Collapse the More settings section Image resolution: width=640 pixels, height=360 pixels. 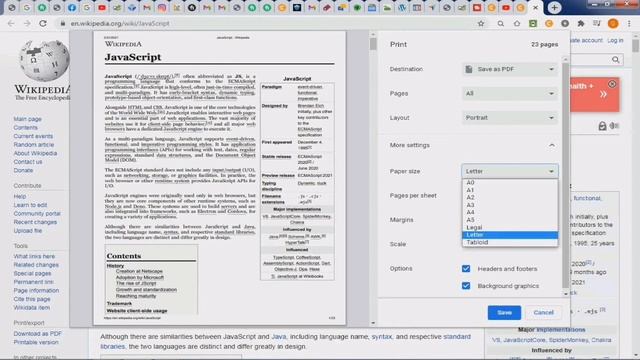[551, 145]
